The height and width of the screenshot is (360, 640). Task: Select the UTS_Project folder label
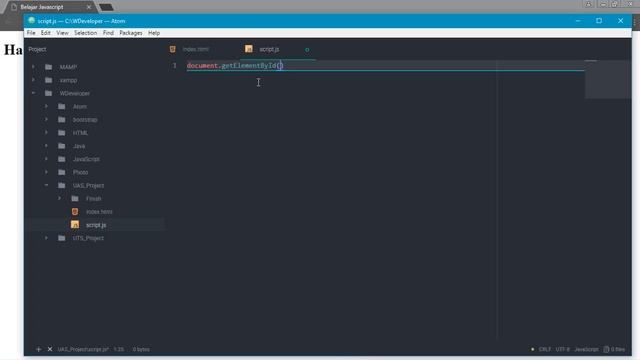(88, 238)
